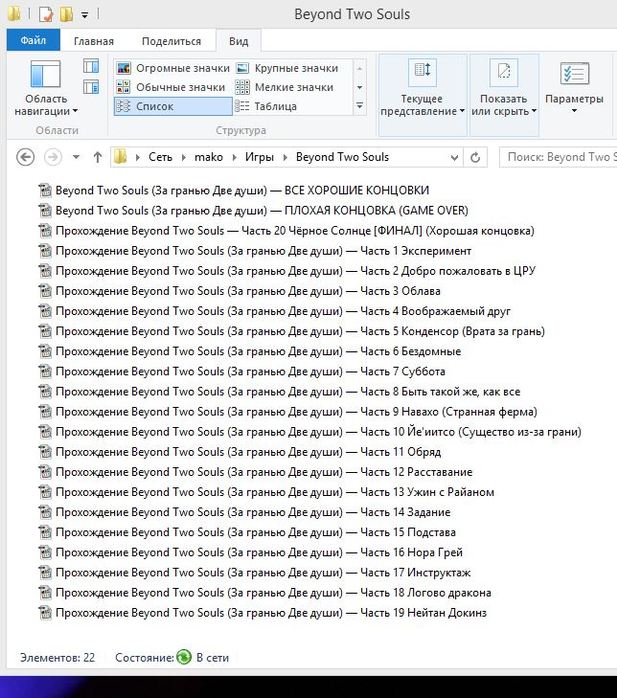This screenshot has width=617, height=698.
Task: Open the Поделиться tab
Action: click(171, 41)
